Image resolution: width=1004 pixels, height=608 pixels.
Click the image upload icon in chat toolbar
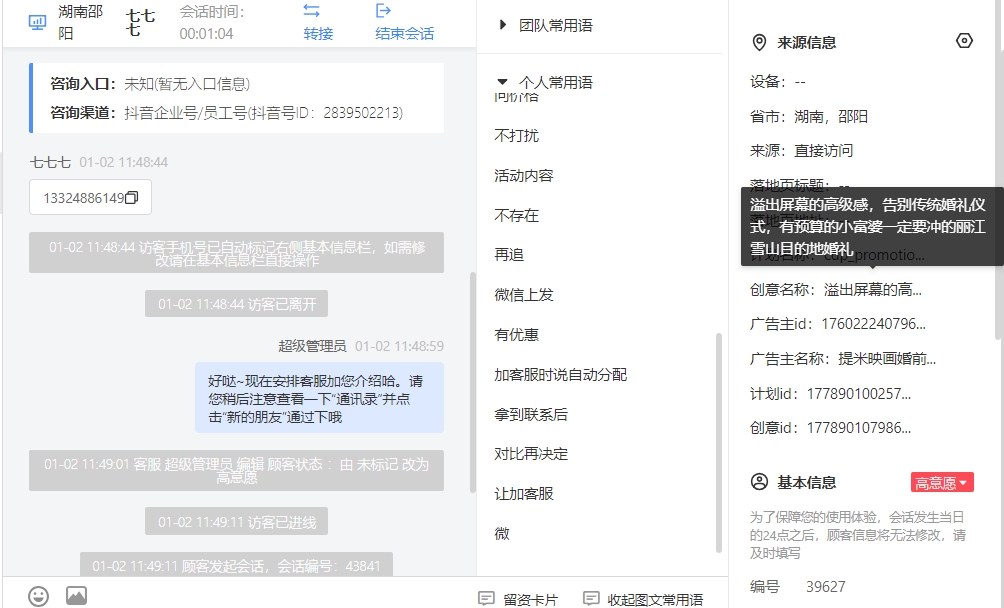76,596
